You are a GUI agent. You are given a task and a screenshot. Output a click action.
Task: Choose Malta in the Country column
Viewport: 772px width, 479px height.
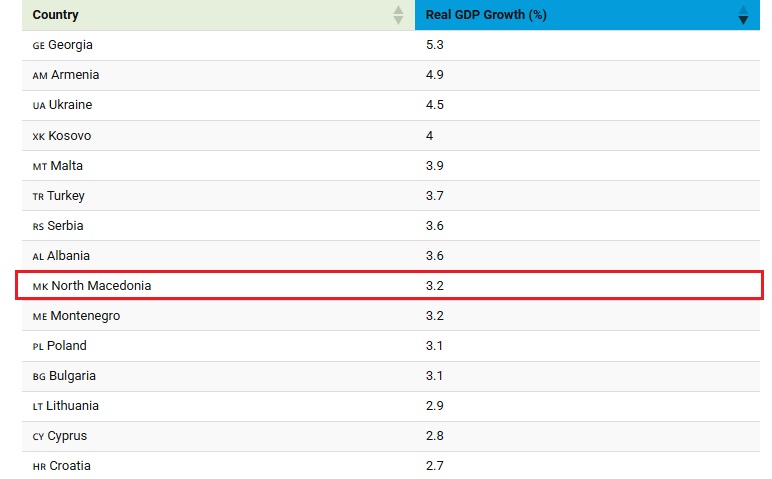pos(66,165)
